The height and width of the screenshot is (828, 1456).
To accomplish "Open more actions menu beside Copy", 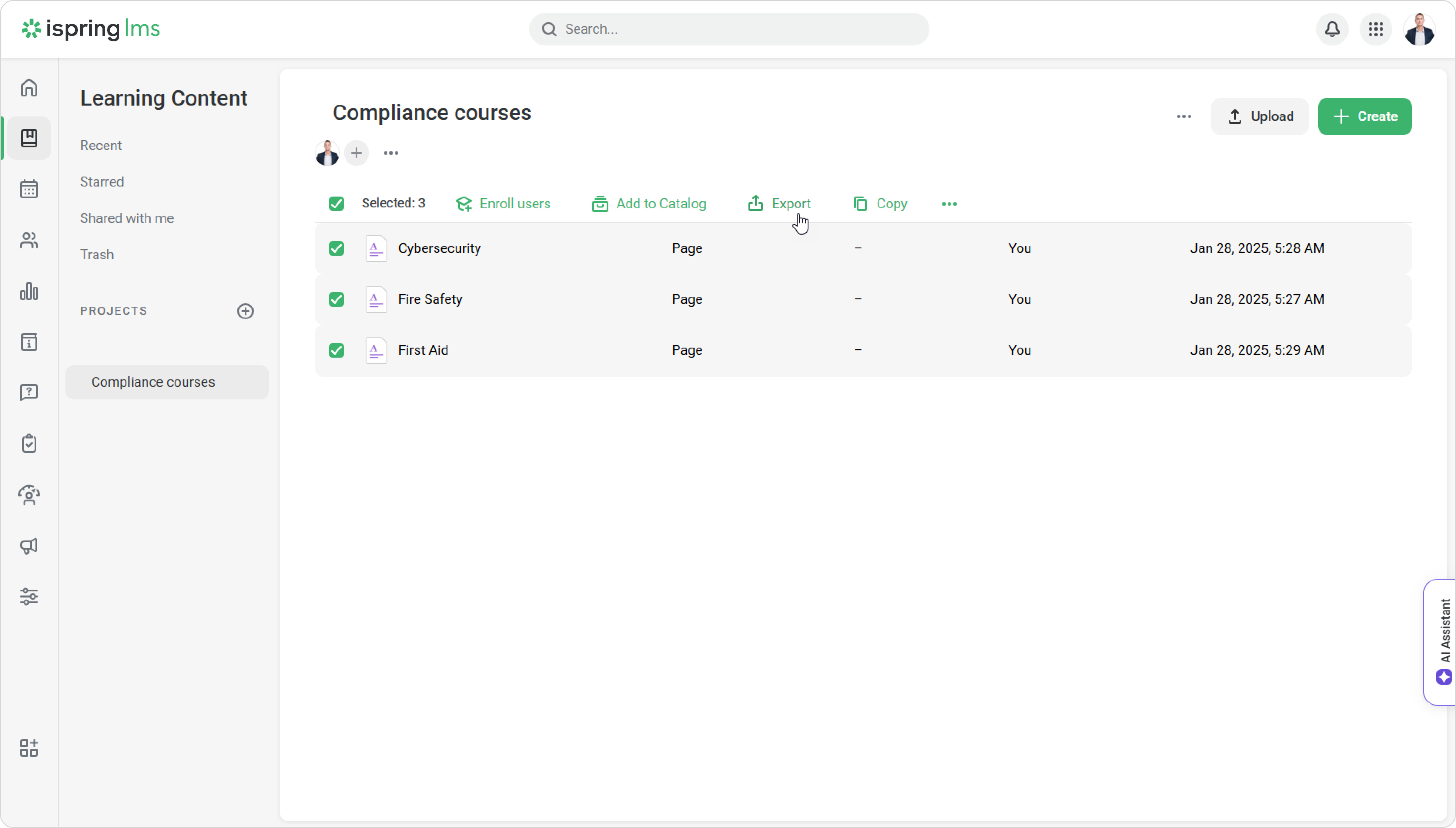I will pyautogui.click(x=949, y=204).
